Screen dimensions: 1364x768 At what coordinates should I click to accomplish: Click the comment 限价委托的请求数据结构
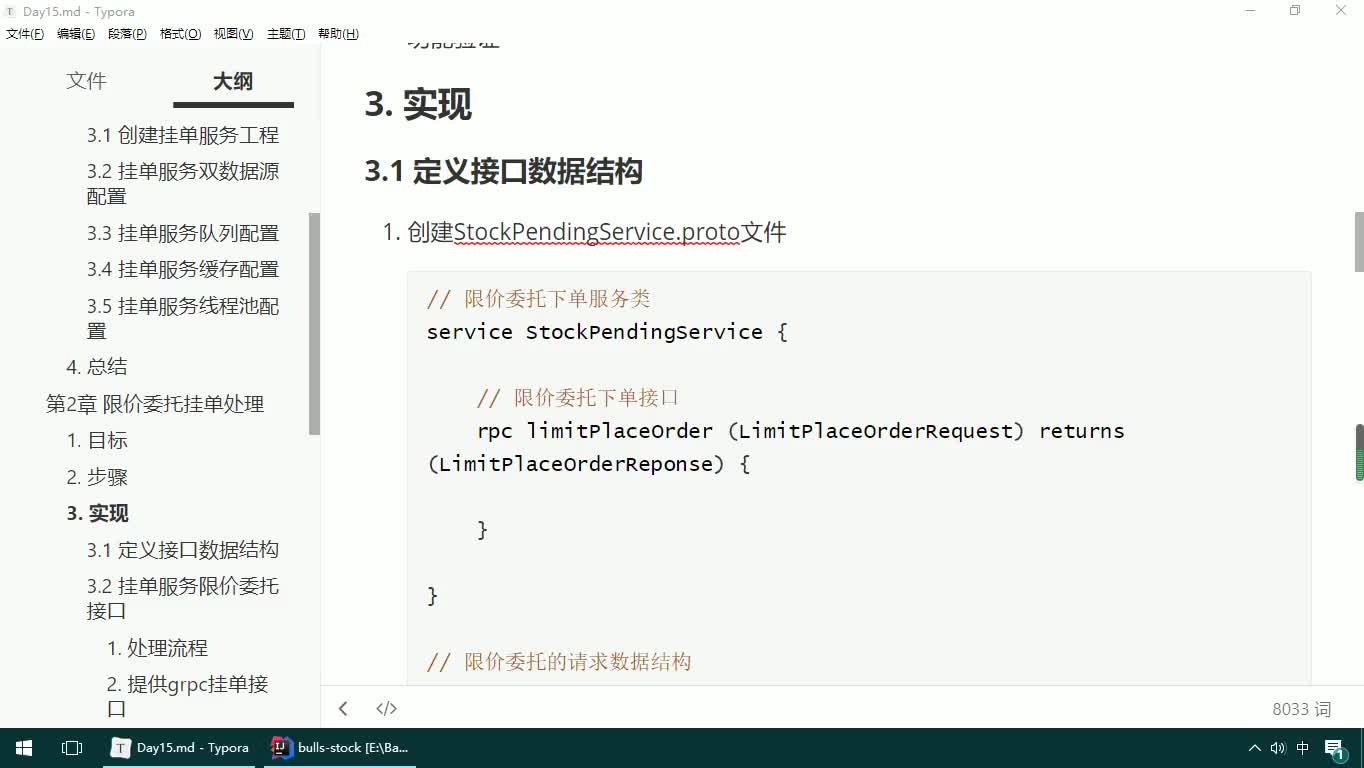click(x=559, y=662)
